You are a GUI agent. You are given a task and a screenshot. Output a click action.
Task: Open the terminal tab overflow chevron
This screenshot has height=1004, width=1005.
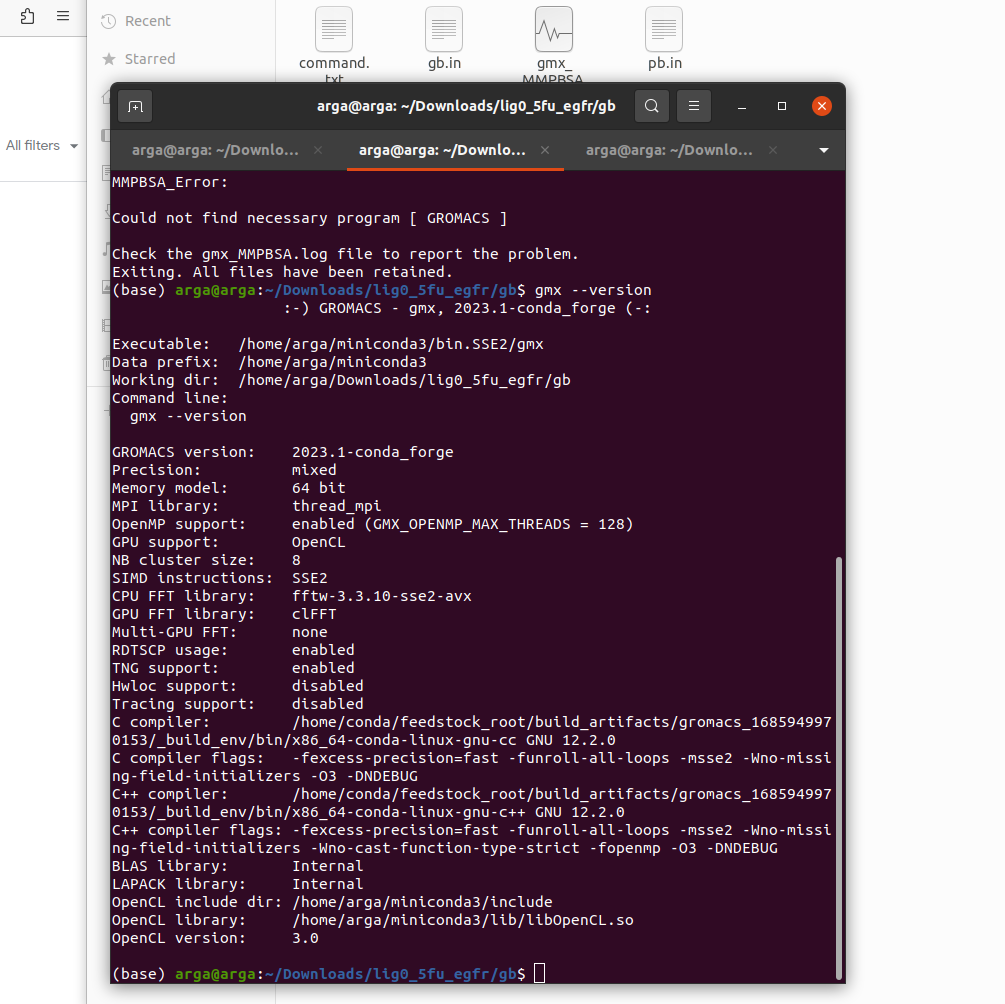[823, 150]
